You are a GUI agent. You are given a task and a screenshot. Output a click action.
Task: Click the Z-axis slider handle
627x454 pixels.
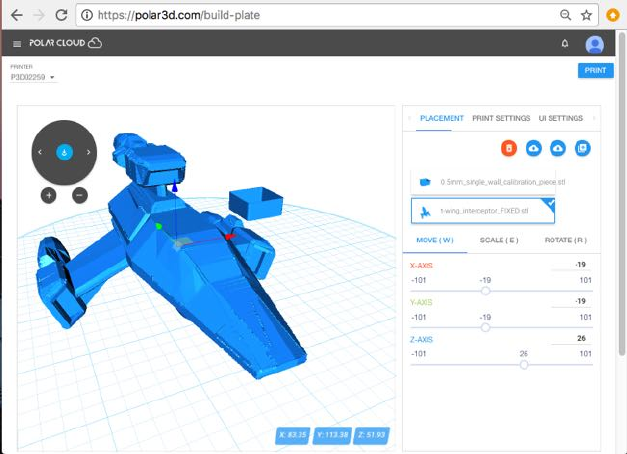pos(524,364)
